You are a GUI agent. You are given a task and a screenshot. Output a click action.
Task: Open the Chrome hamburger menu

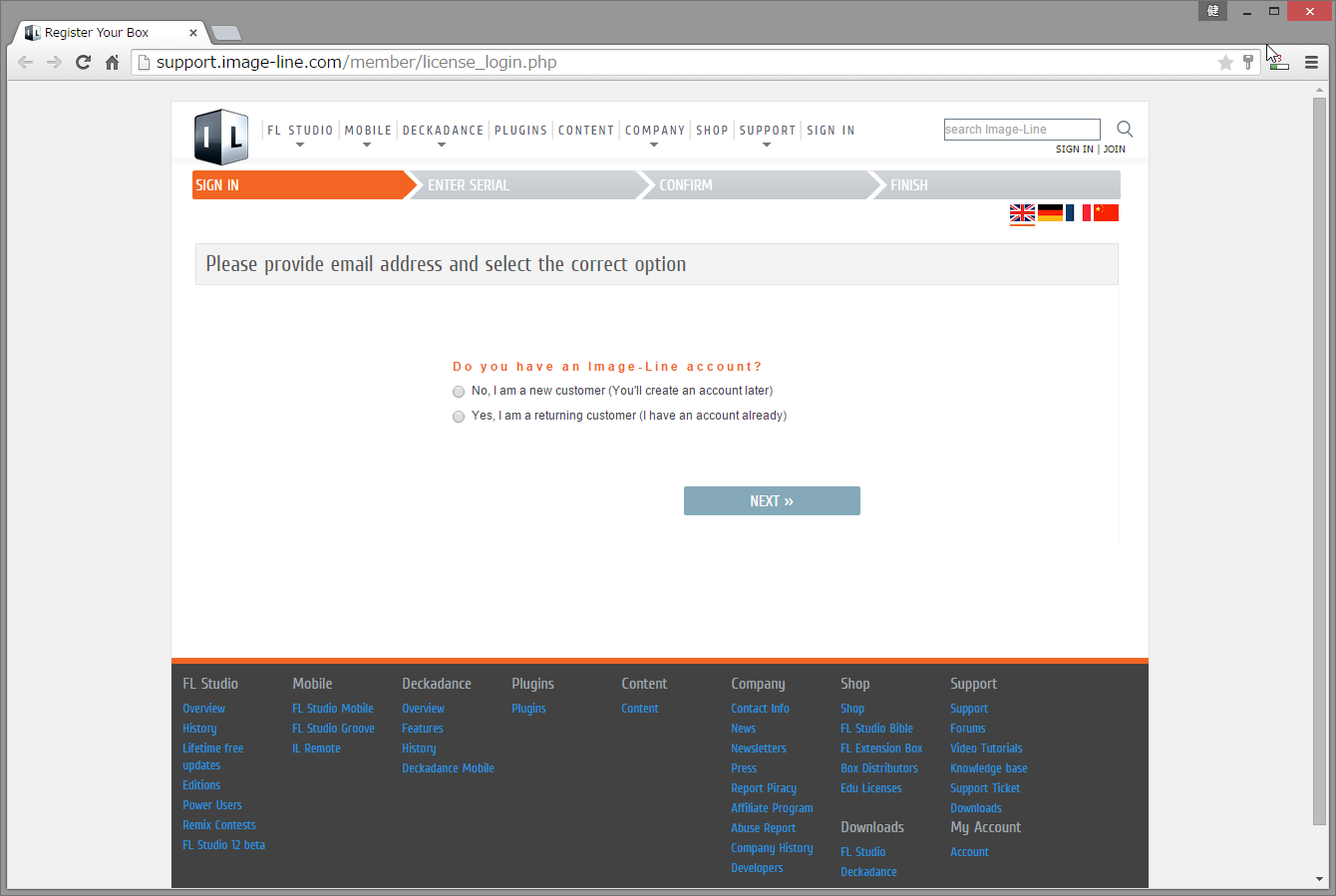pyautogui.click(x=1311, y=62)
